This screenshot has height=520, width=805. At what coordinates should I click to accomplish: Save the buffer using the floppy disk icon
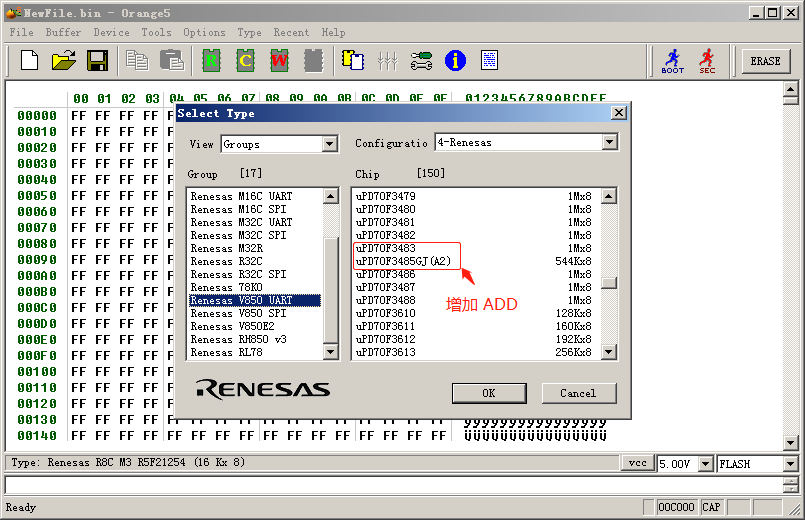click(x=97, y=61)
